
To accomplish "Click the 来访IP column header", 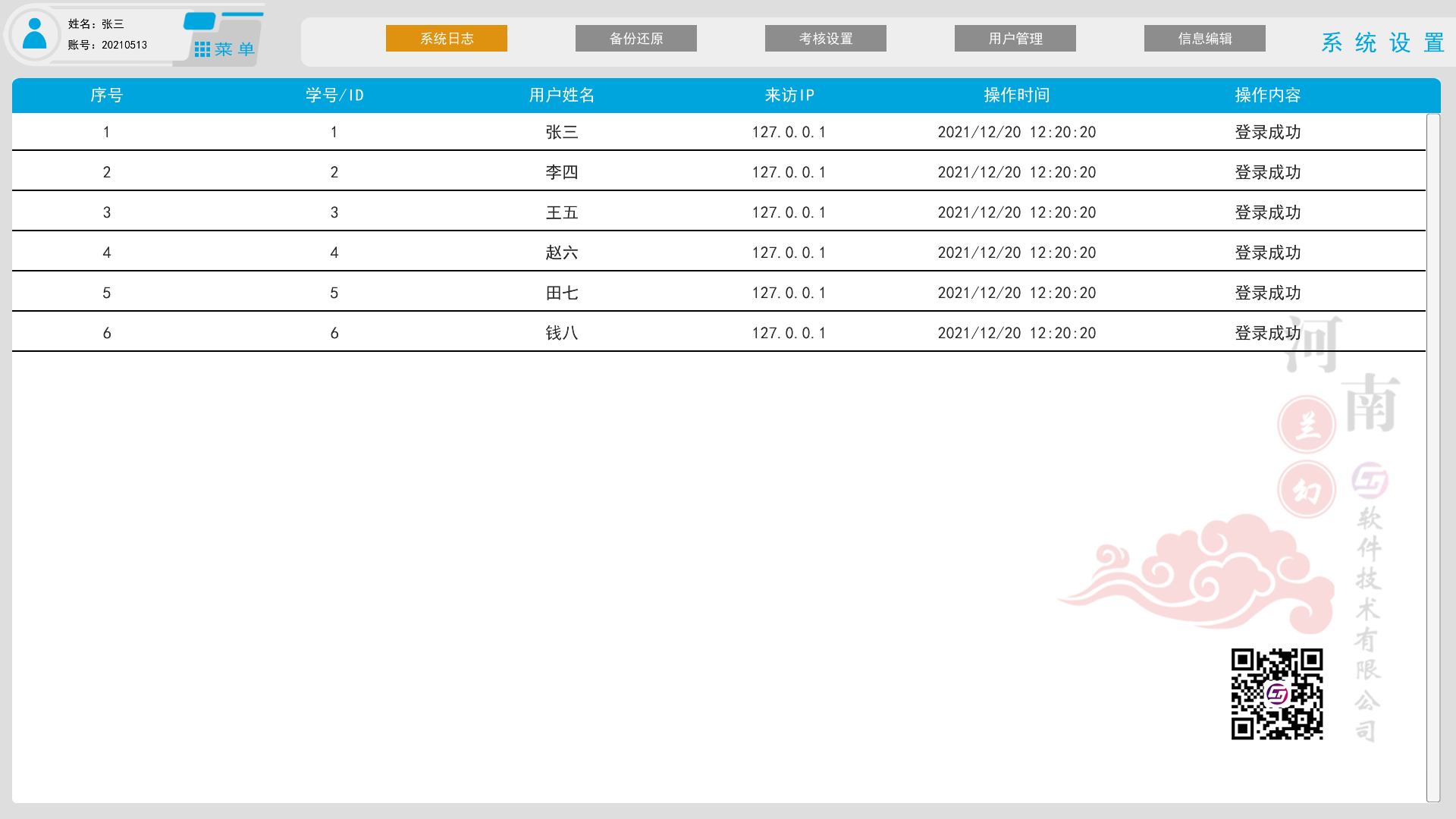I will pos(789,96).
